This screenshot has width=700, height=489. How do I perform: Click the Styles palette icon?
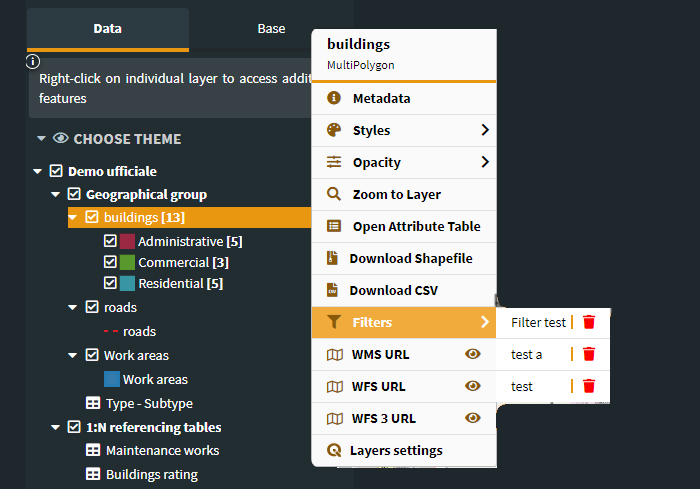(x=334, y=130)
